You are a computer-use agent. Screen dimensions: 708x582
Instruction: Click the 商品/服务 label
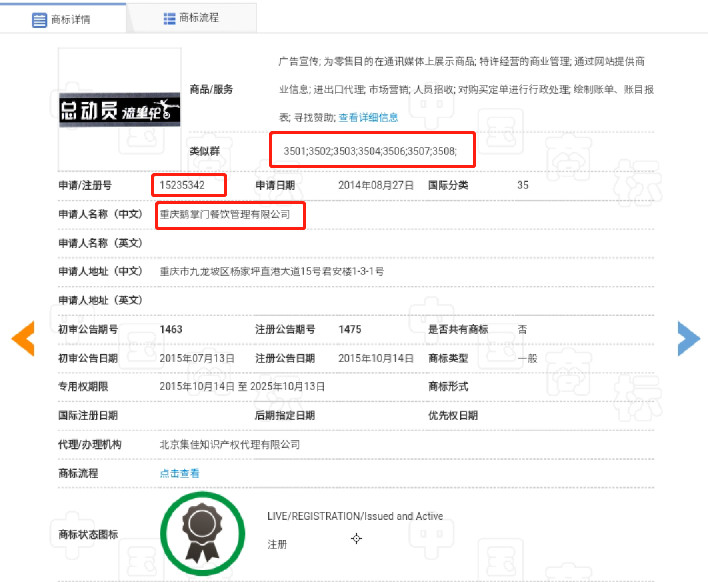[x=211, y=89]
